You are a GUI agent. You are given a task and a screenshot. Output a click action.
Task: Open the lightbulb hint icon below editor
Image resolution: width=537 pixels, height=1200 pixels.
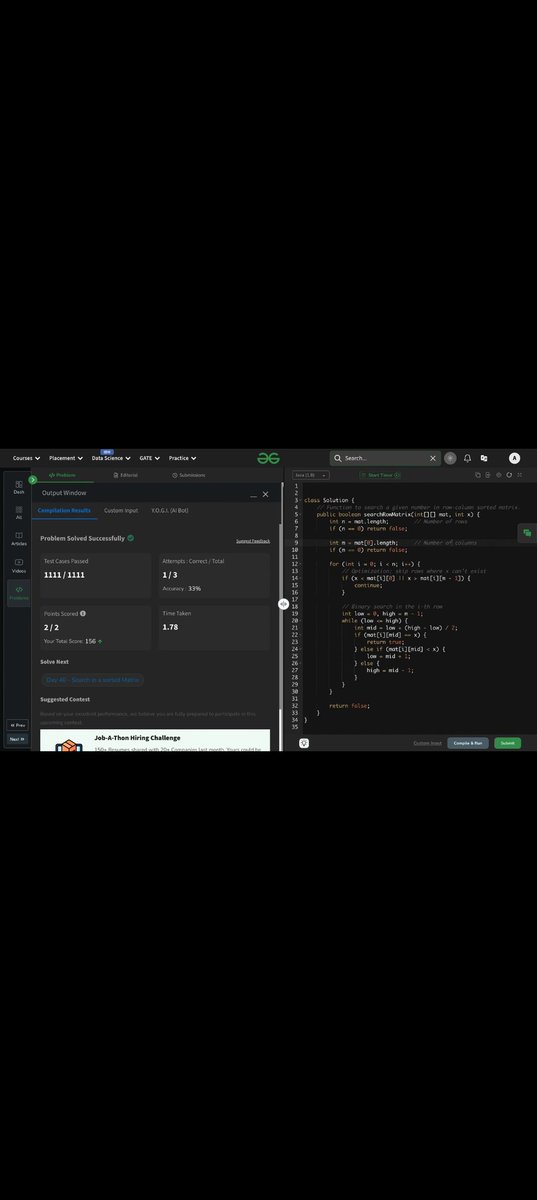click(304, 743)
